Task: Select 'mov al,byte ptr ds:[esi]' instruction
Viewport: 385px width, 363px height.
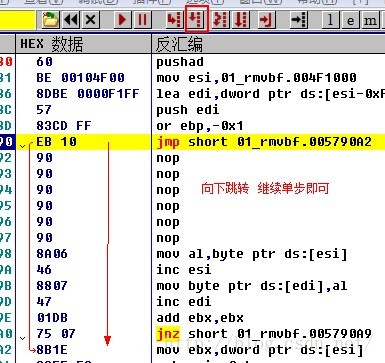Action: [252, 254]
